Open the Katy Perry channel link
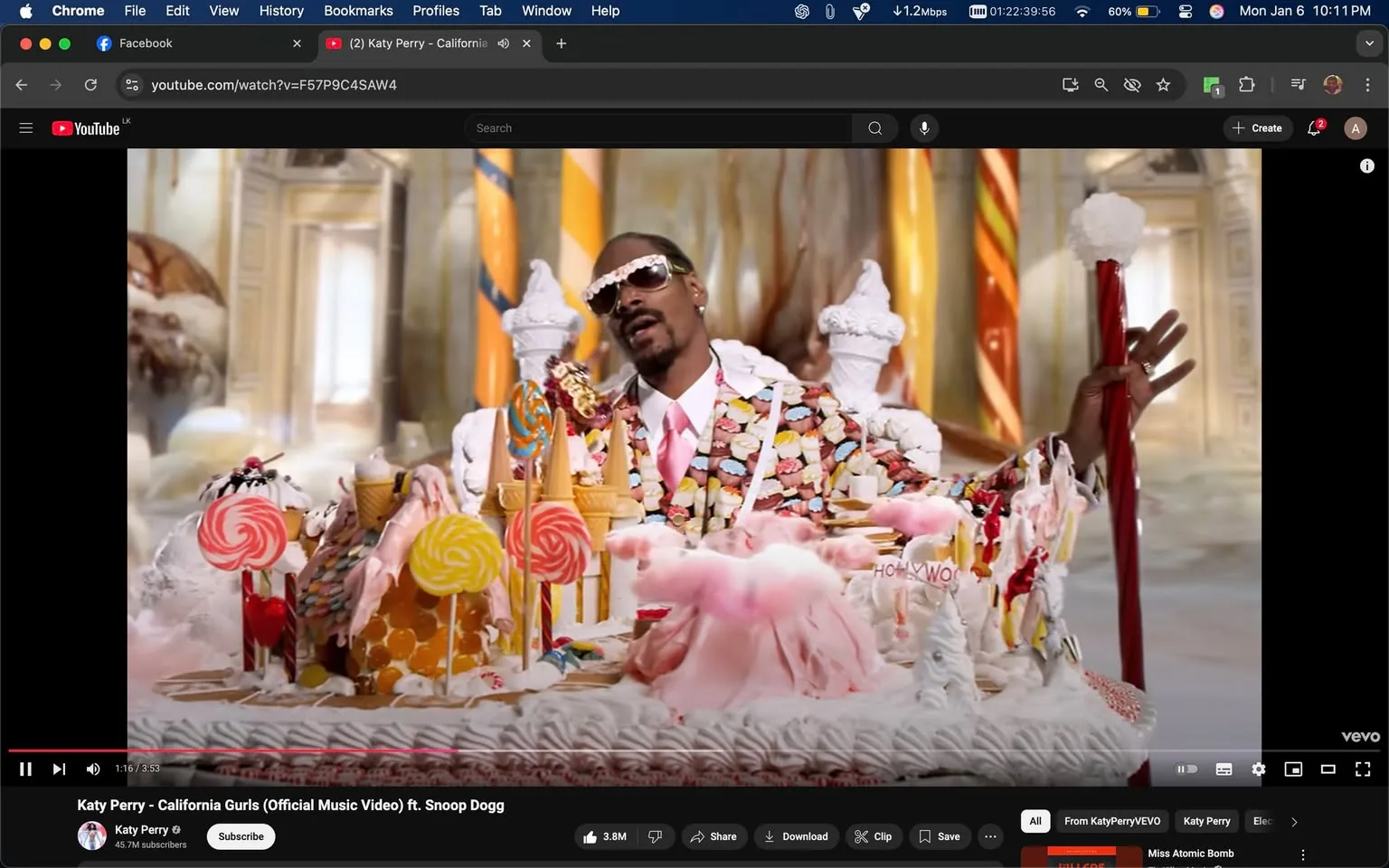 [141, 829]
